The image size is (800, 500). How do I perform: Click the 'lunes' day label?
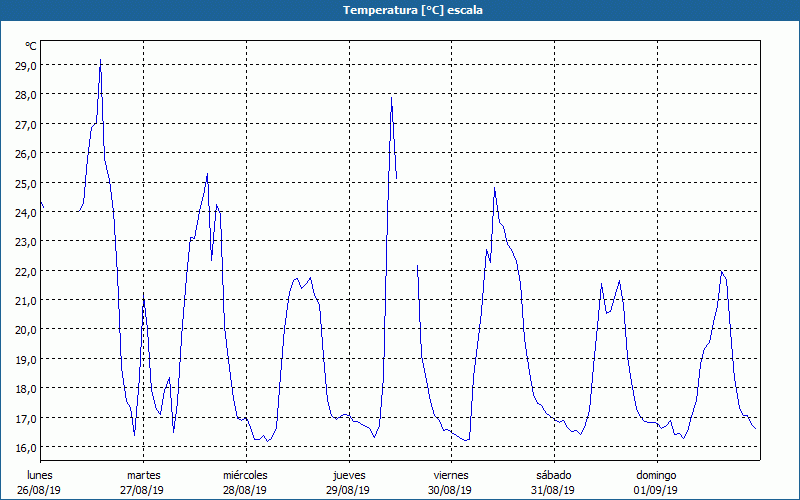click(x=40, y=475)
